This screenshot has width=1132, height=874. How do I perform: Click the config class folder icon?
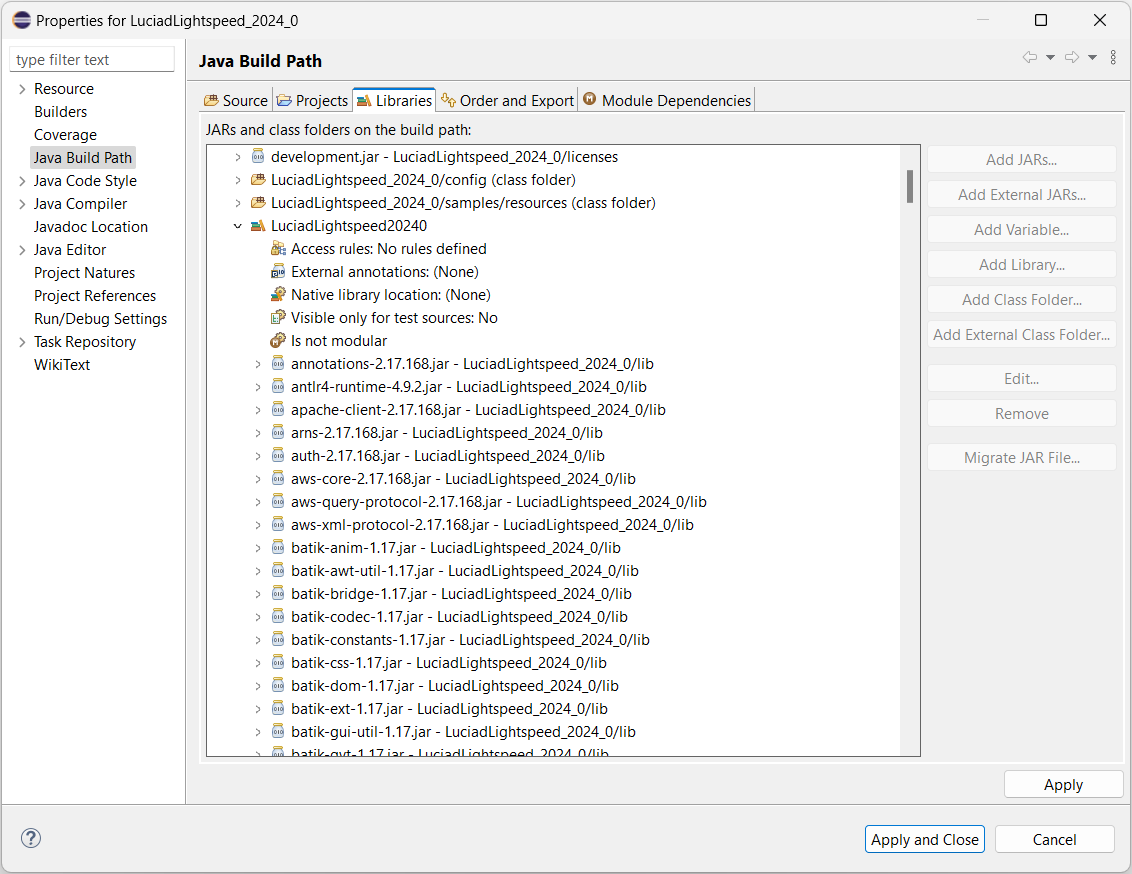(x=258, y=180)
